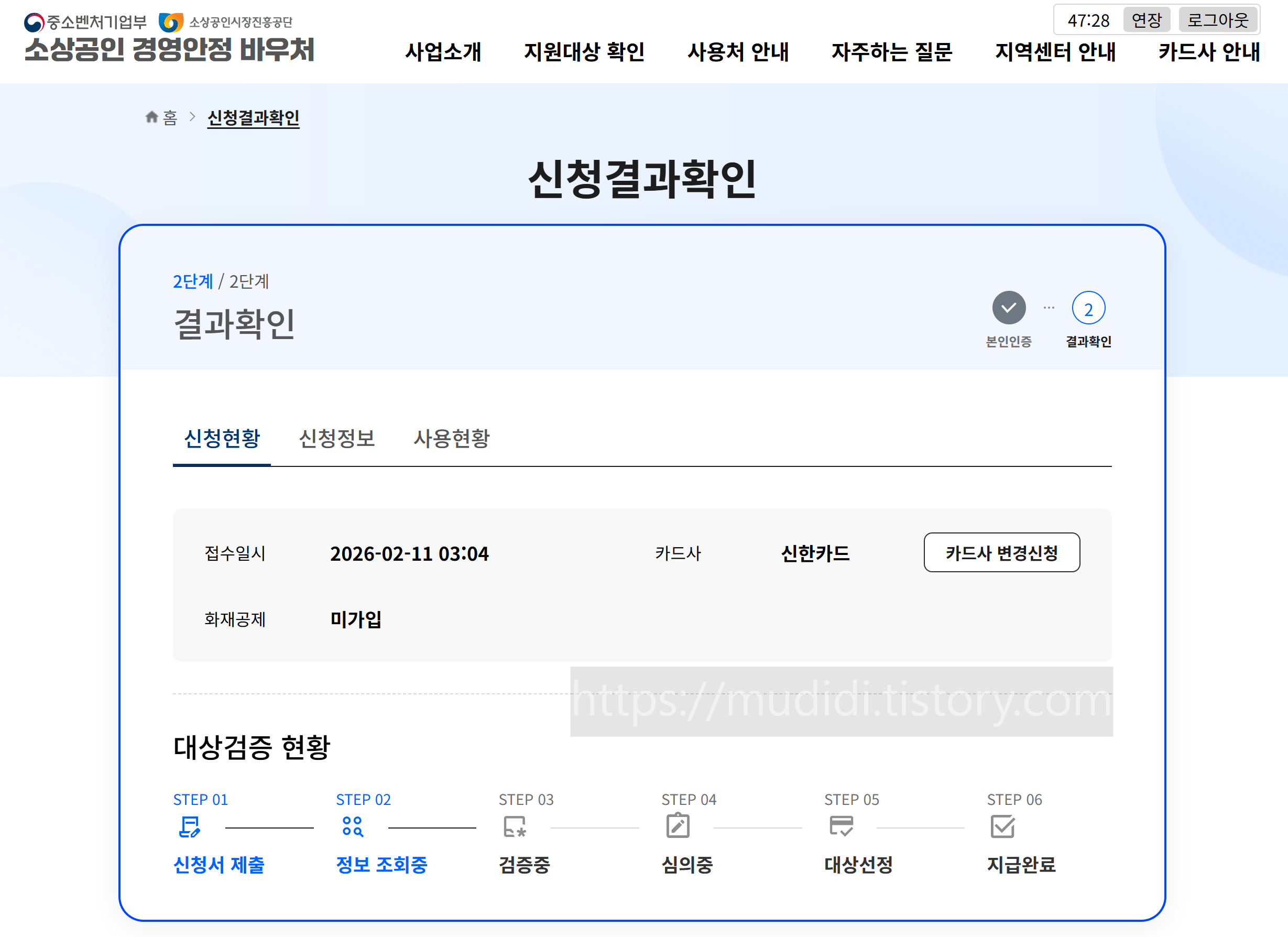Click the STEP 02 information lookup icon
This screenshot has height=937, width=1288.
tap(352, 827)
